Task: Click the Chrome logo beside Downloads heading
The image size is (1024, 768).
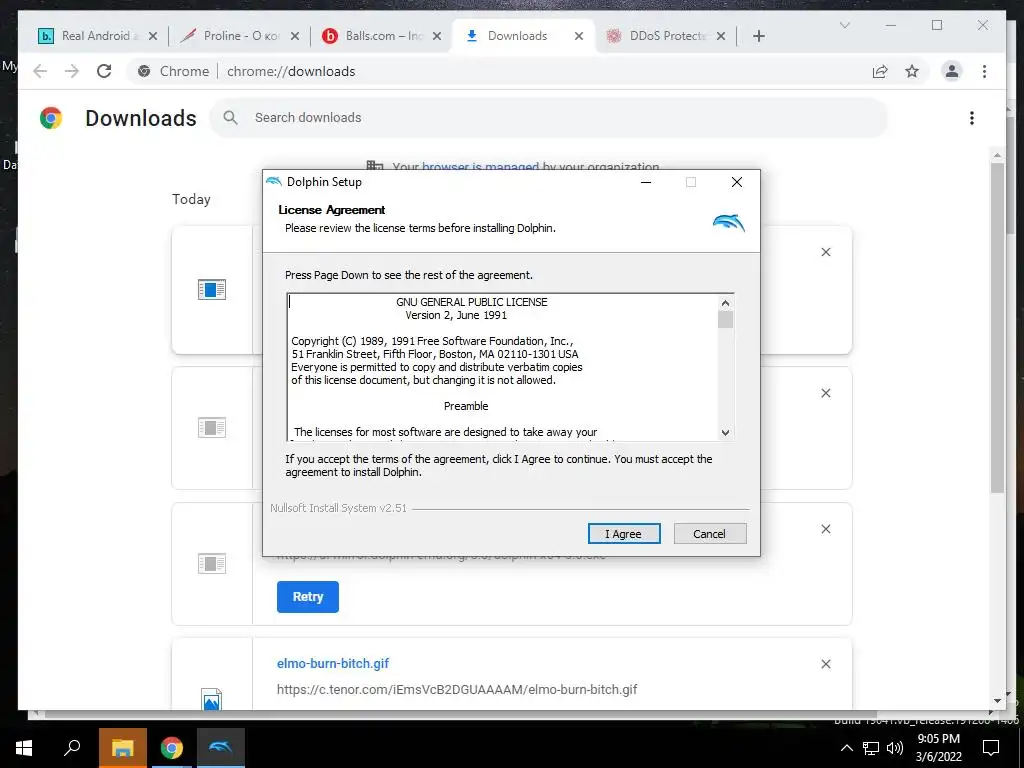Action: point(51,118)
